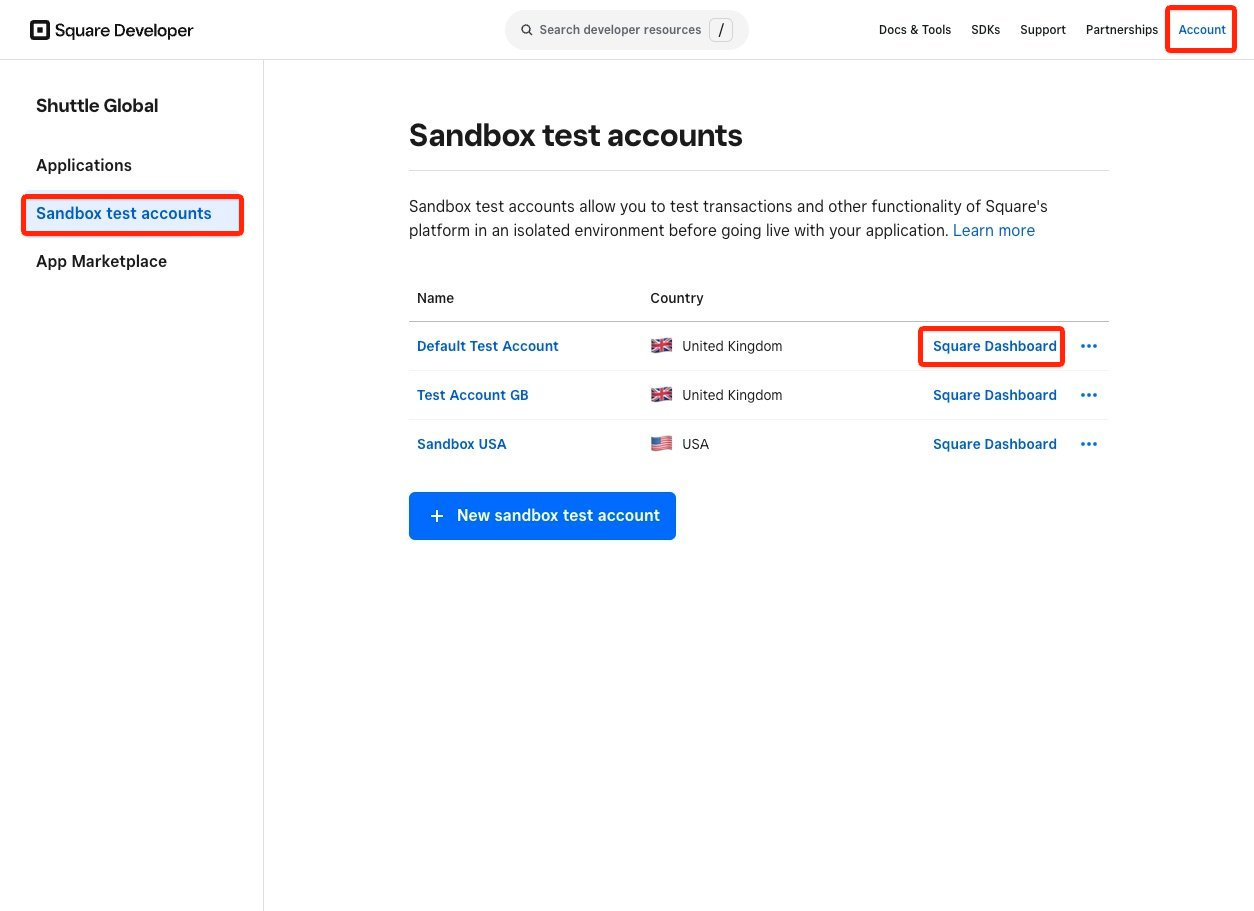
Task: Open the Default Test Account link
Action: [x=487, y=346]
